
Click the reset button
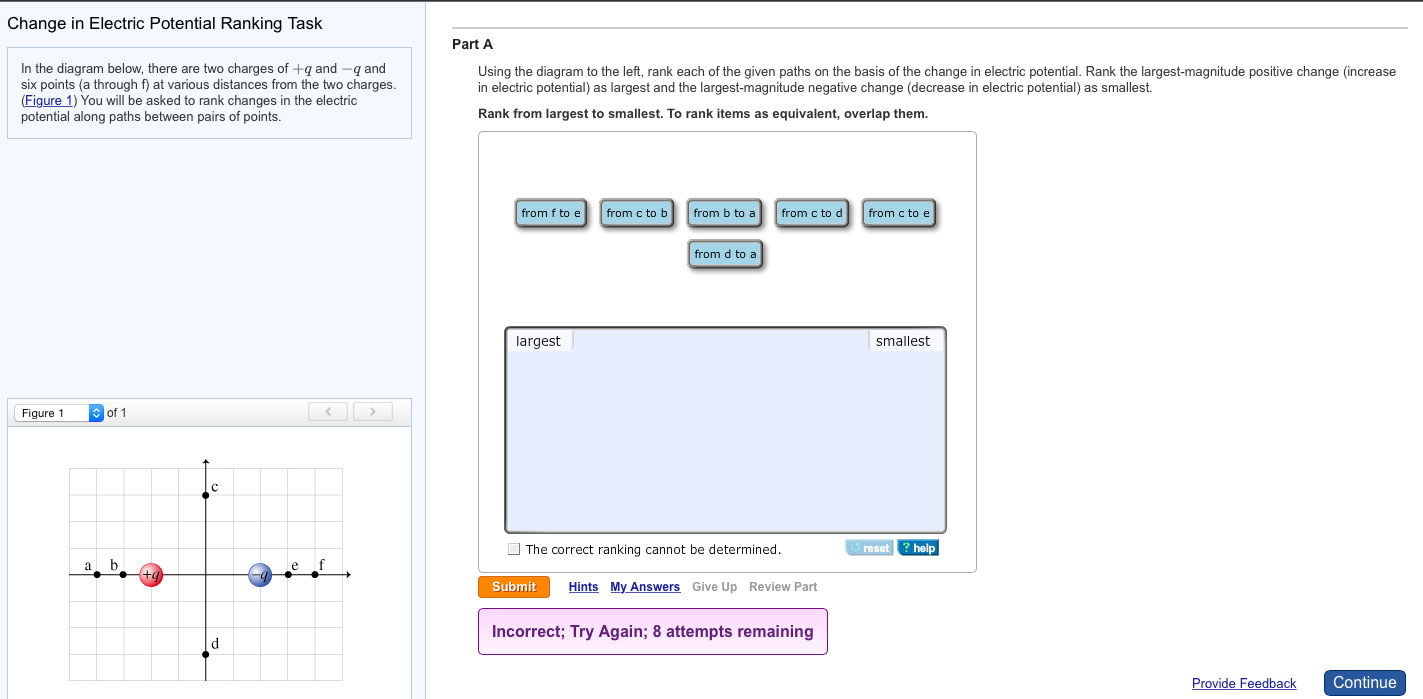(869, 548)
